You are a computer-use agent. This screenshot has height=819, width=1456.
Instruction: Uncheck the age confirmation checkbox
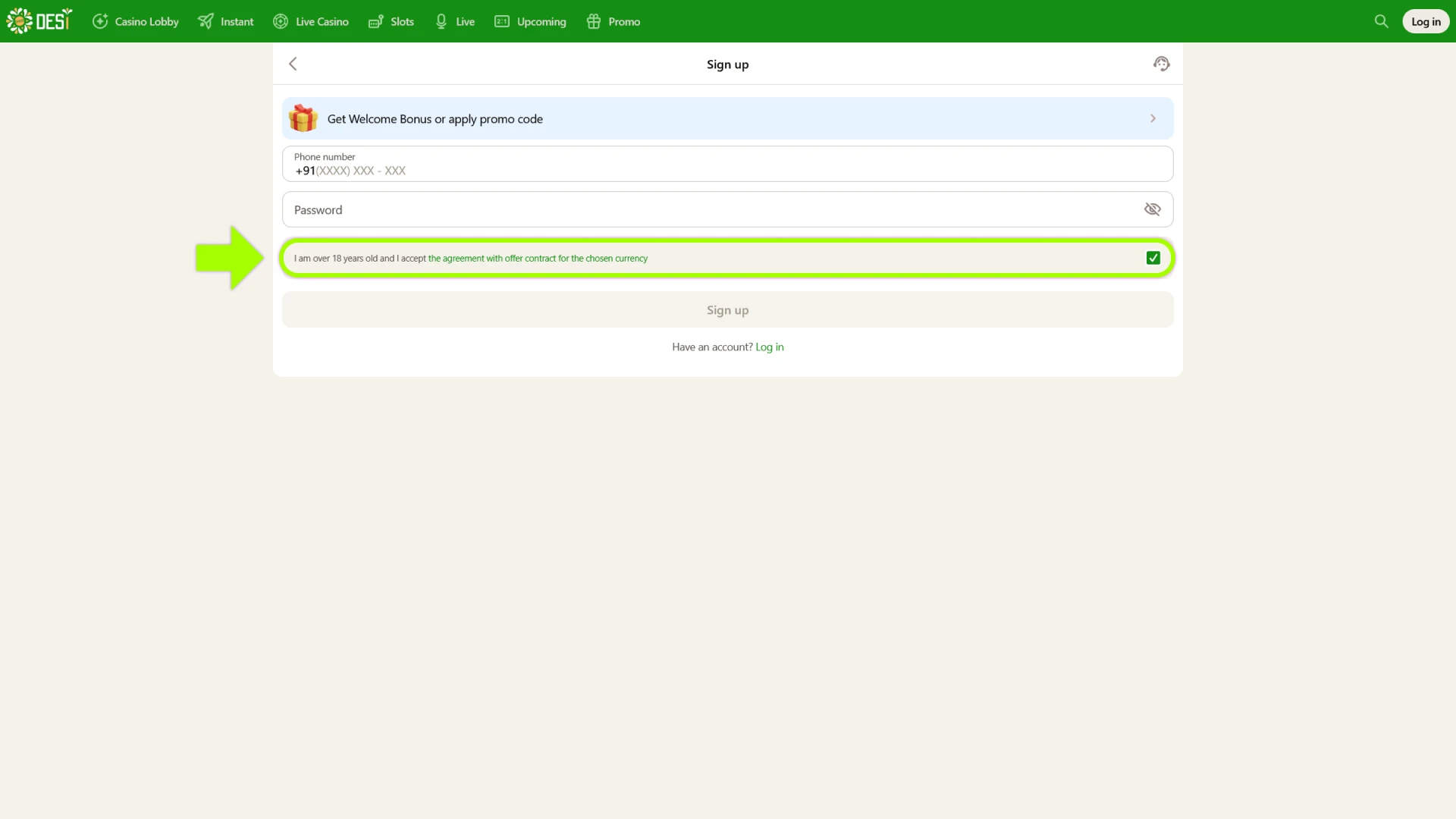click(x=1153, y=258)
